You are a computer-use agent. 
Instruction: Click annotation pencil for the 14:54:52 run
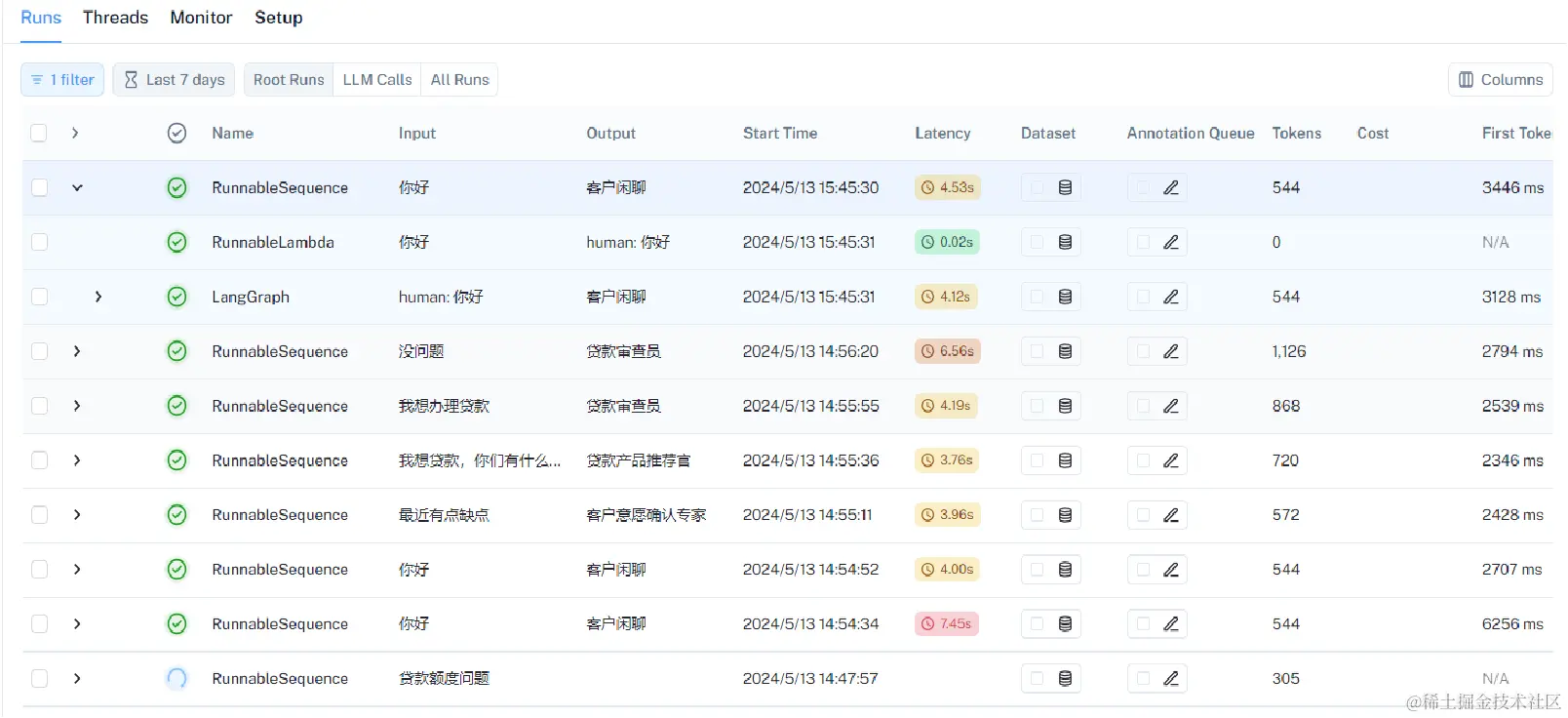point(1171,570)
